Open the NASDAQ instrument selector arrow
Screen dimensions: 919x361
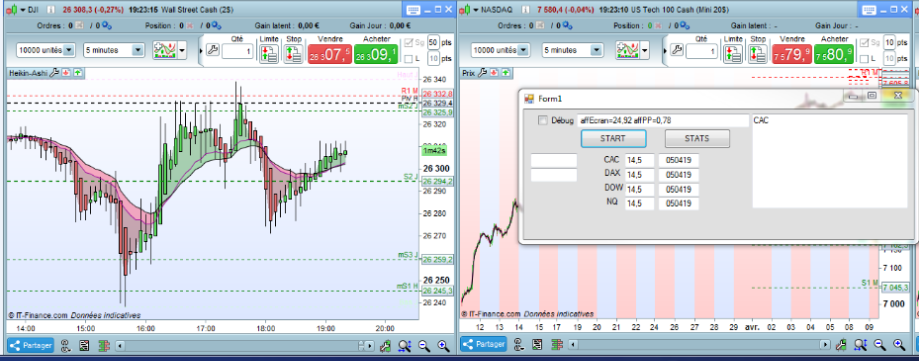tap(476, 9)
